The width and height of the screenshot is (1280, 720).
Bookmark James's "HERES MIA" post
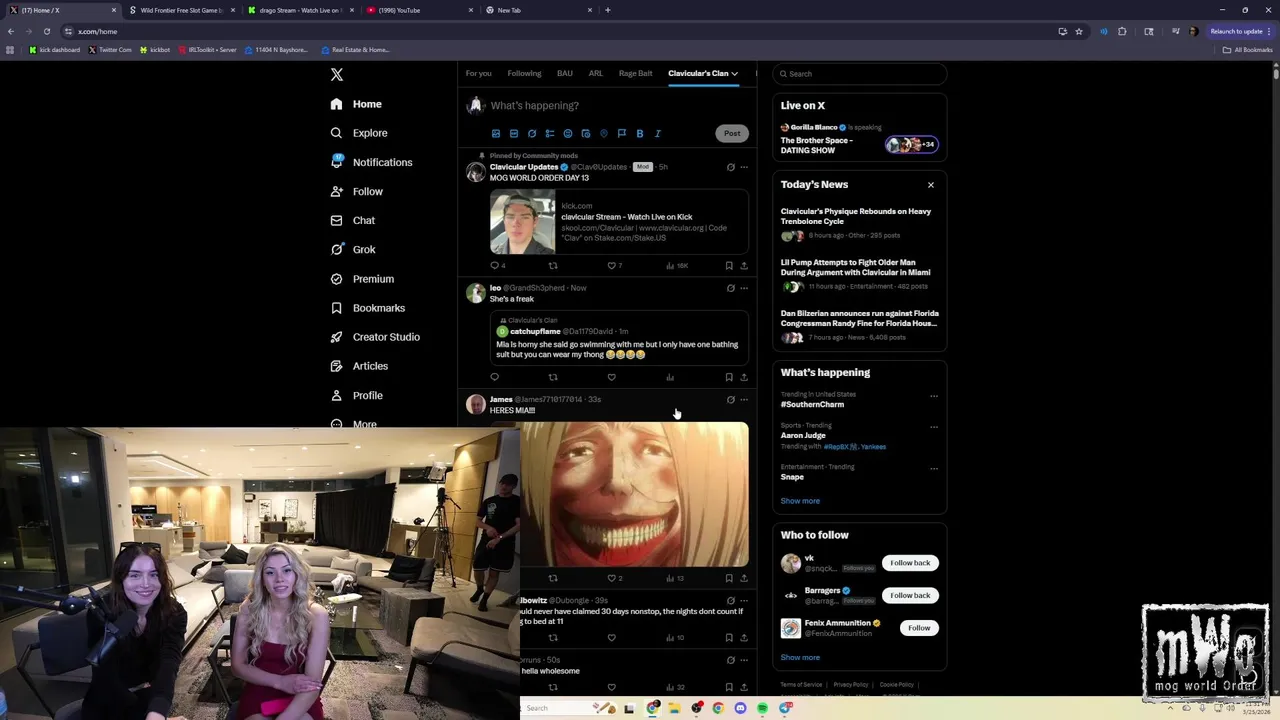(x=729, y=578)
